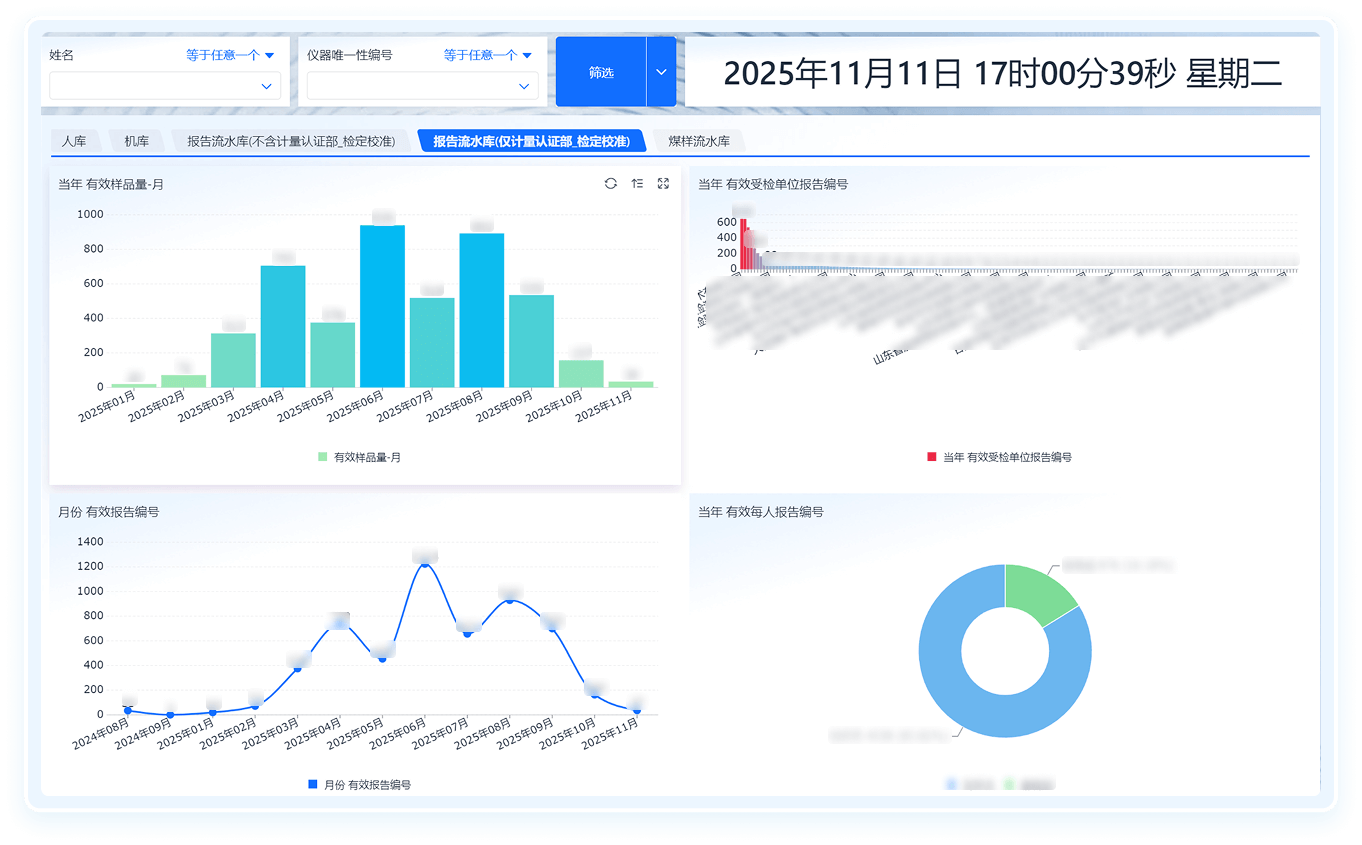The height and width of the screenshot is (845, 1362).
Task: Open the 仪器唯一性编号 condition dropdown
Action: coord(488,56)
